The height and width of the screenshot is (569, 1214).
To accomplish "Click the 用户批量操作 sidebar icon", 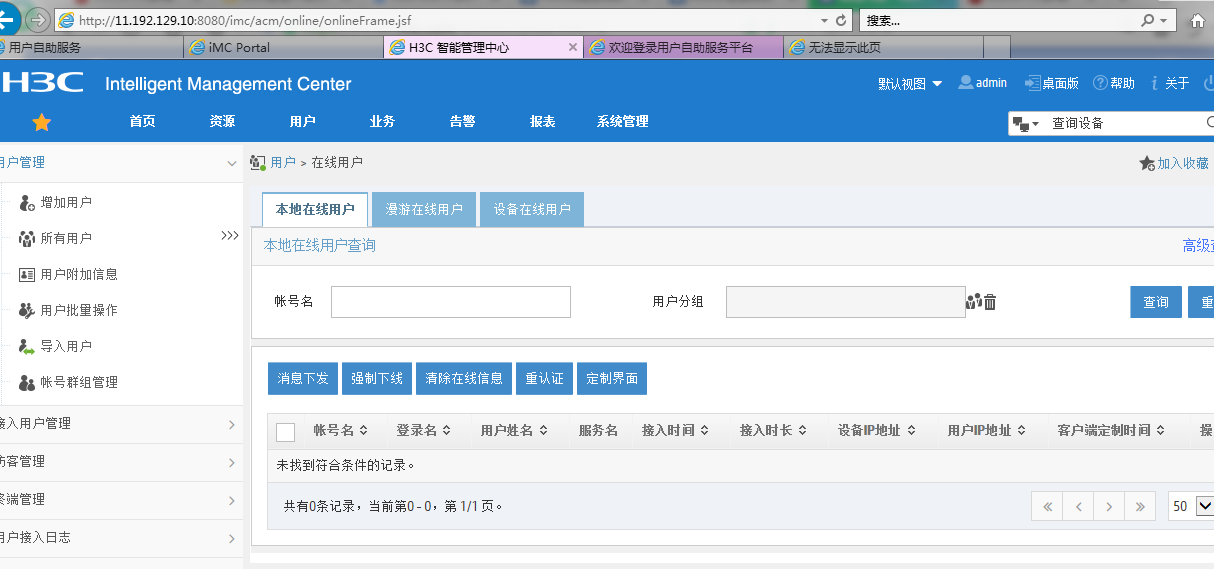I will [x=27, y=310].
